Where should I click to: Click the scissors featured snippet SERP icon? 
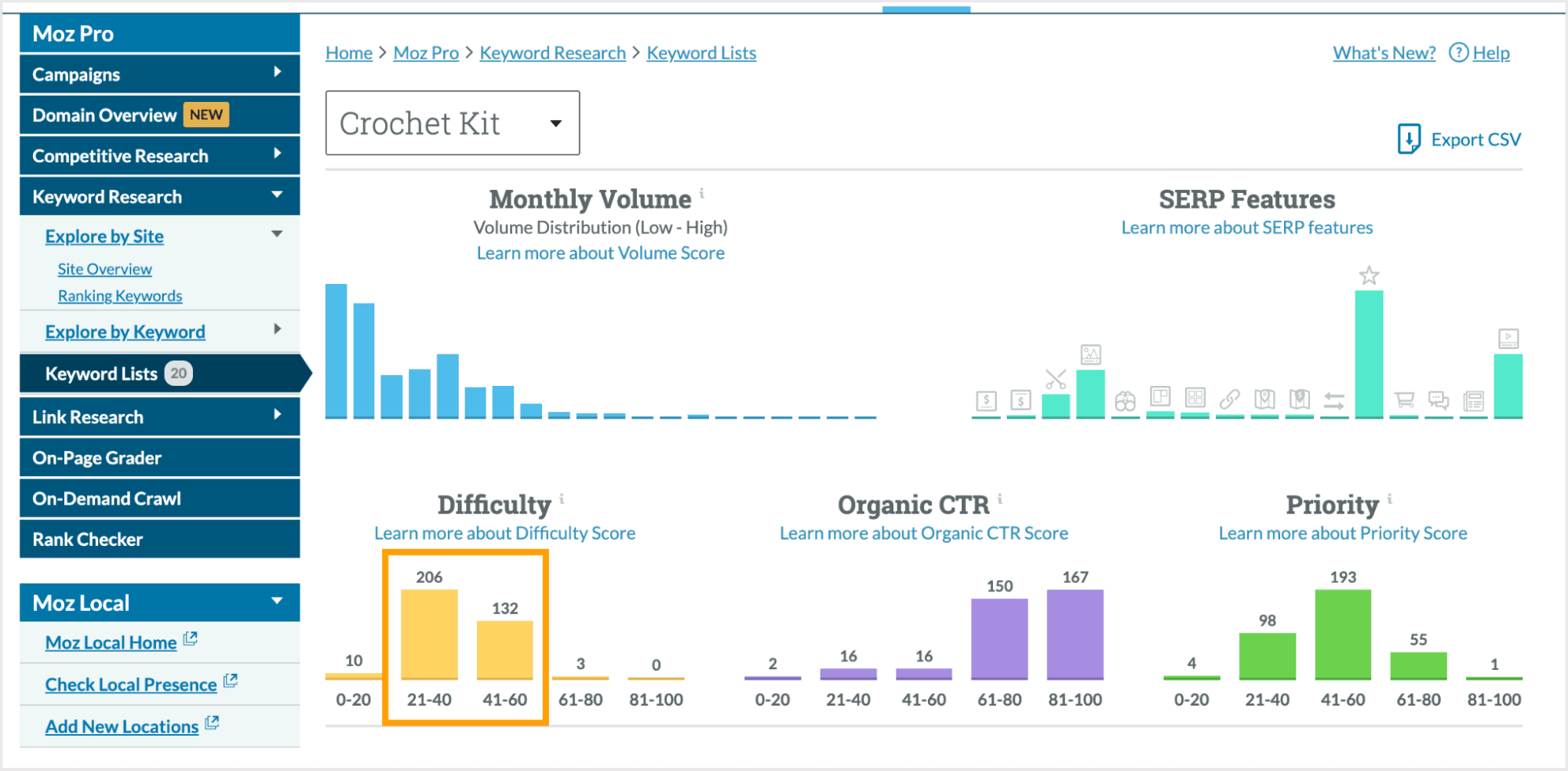click(x=1056, y=380)
